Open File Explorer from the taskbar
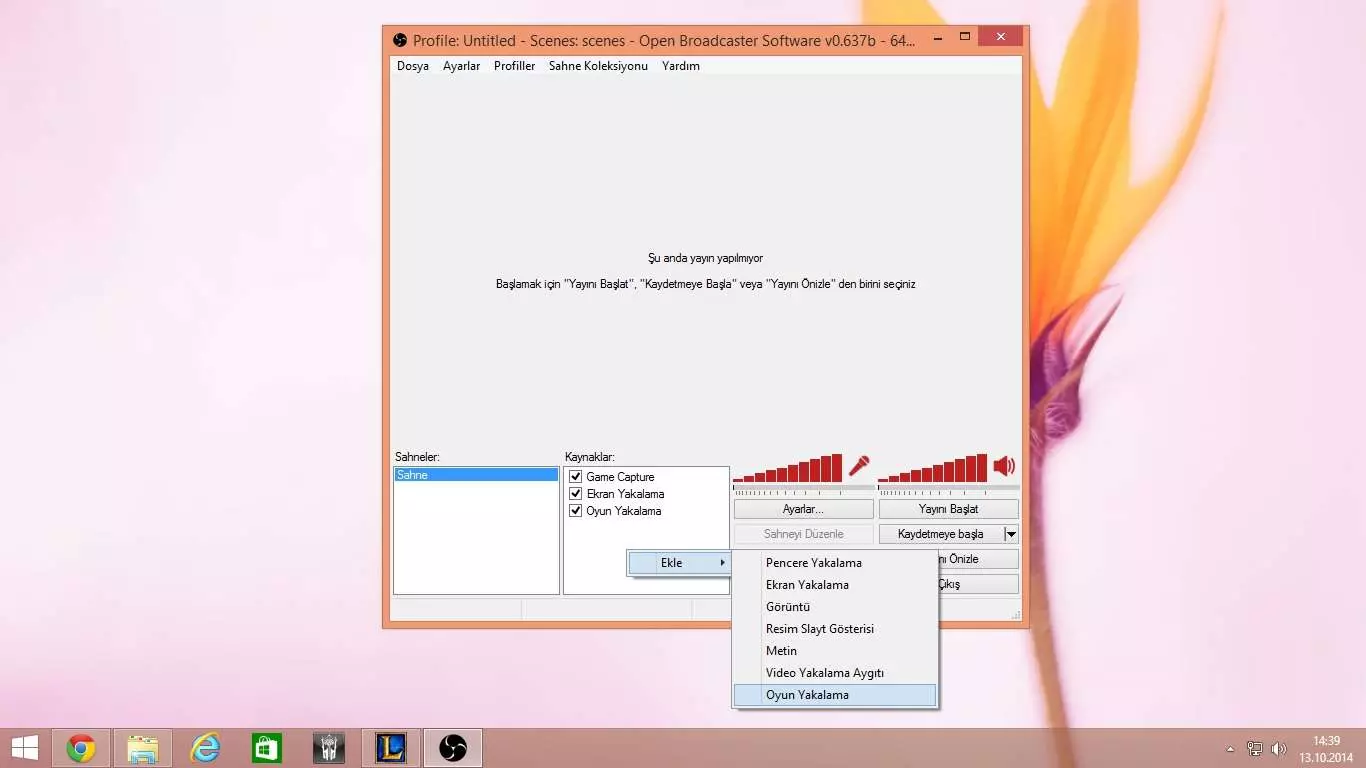Viewport: 1366px width, 768px height. 143,748
